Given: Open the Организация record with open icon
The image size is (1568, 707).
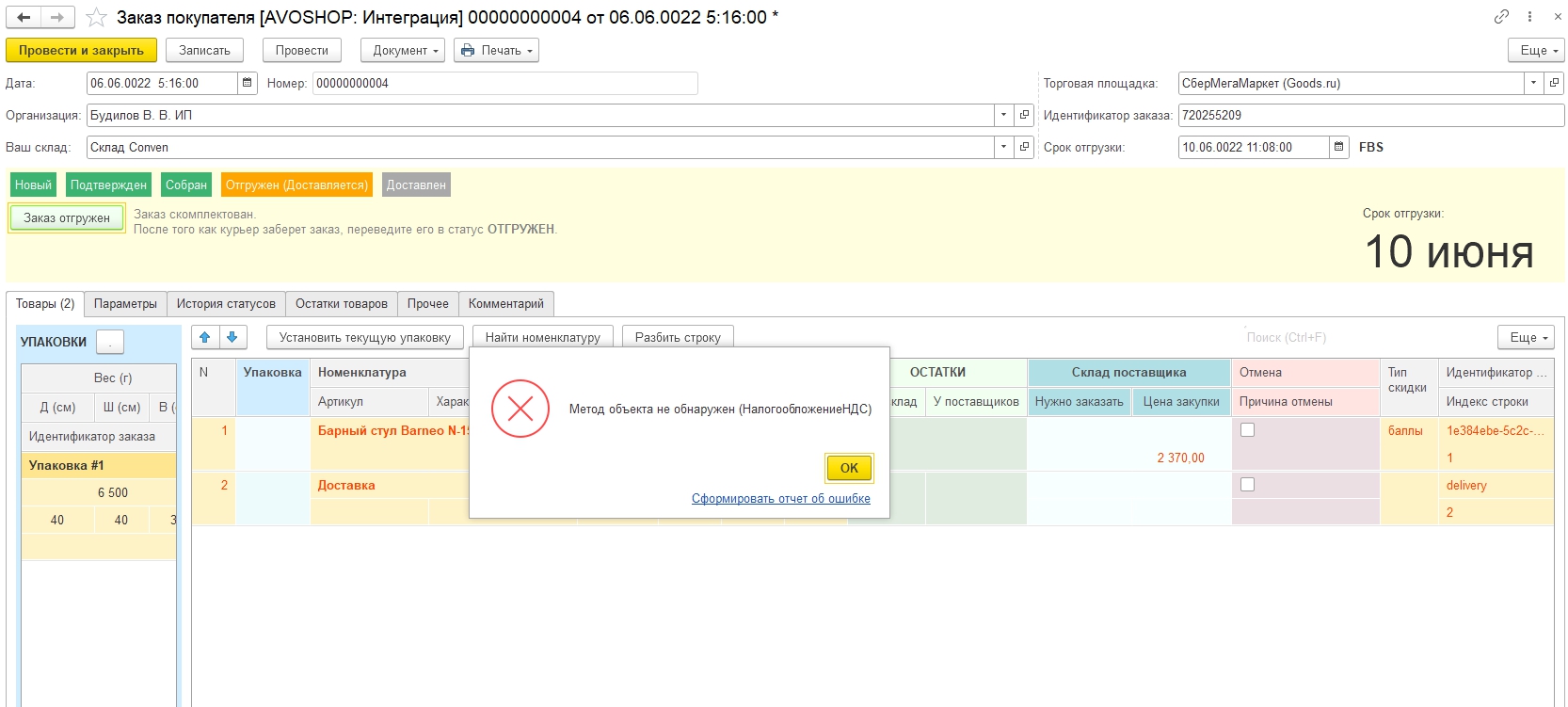Looking at the screenshot, I should [x=1025, y=115].
